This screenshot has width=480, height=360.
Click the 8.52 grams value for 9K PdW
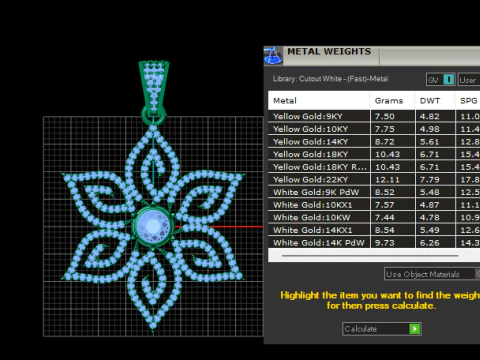(x=385, y=192)
